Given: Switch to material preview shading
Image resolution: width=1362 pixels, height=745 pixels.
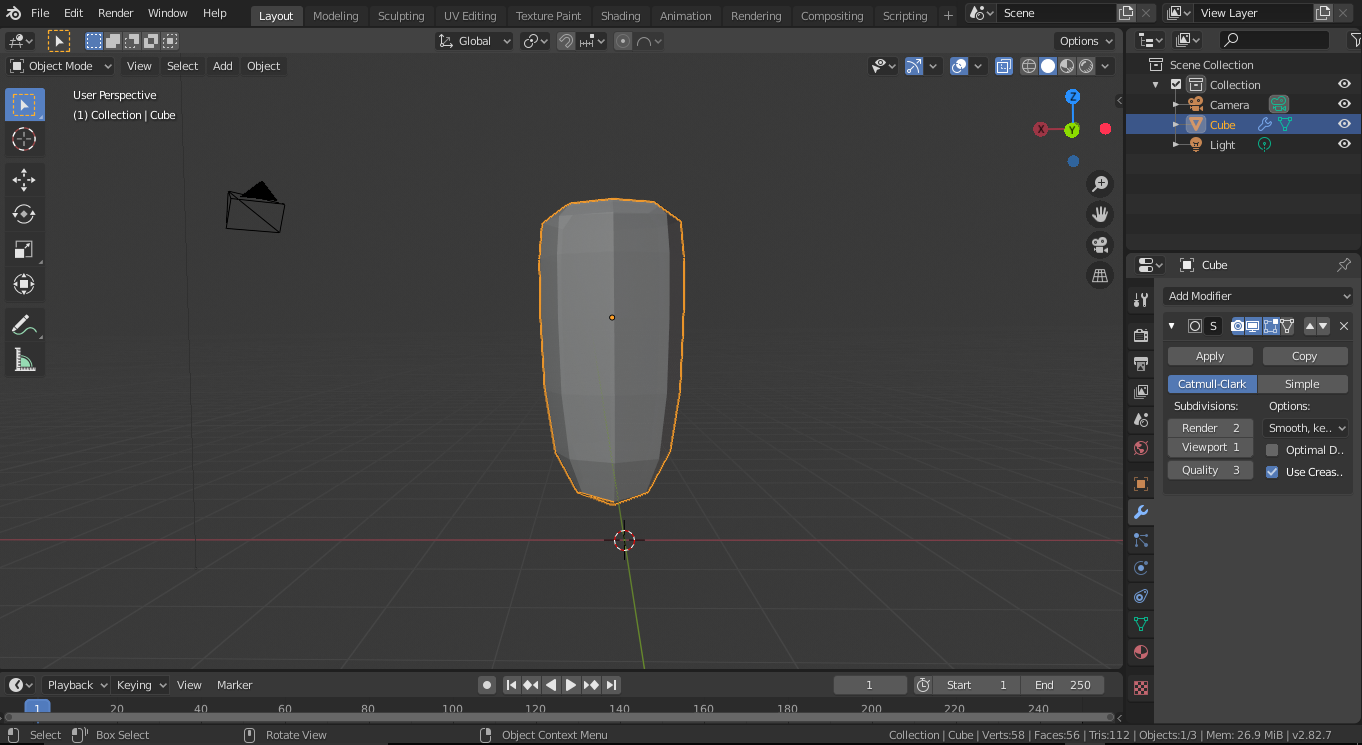Looking at the screenshot, I should (1067, 66).
